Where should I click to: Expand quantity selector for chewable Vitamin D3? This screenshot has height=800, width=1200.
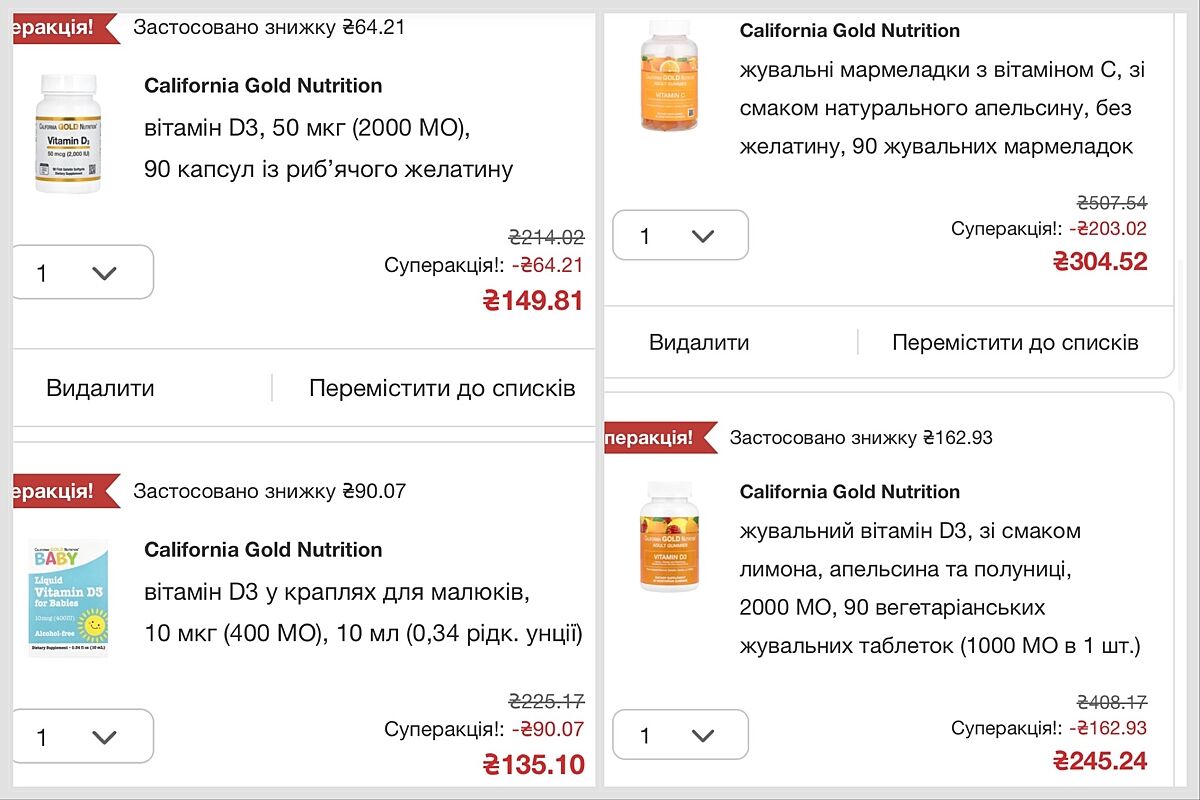tap(680, 735)
